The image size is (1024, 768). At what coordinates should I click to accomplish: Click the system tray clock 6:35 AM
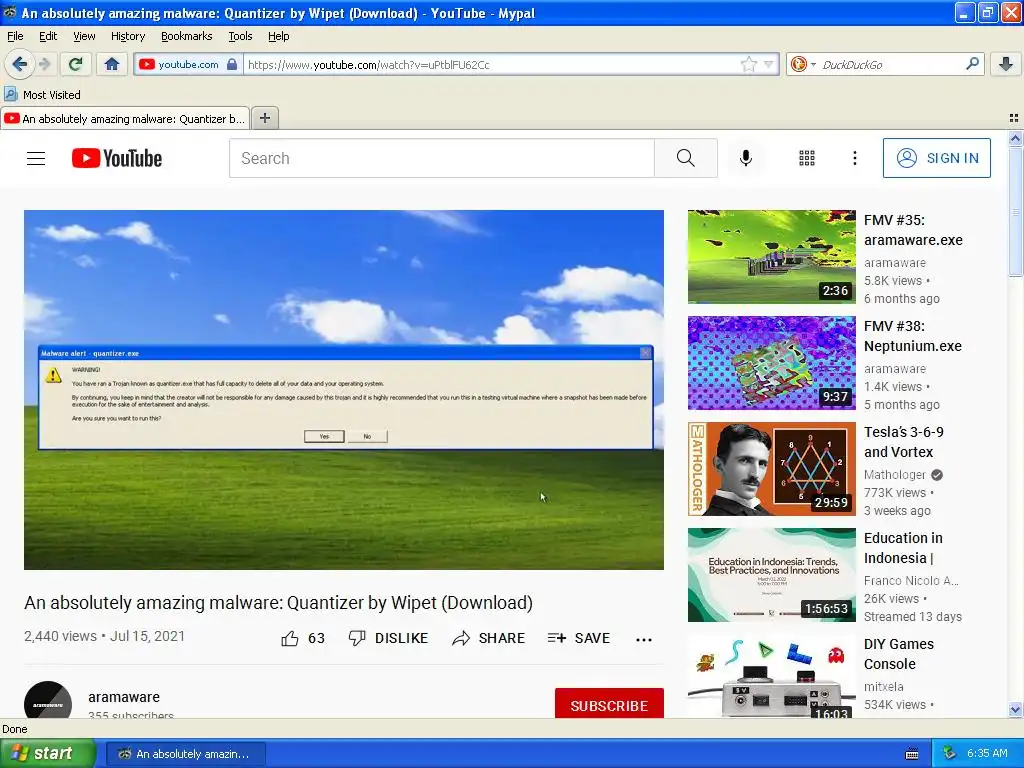(x=987, y=753)
